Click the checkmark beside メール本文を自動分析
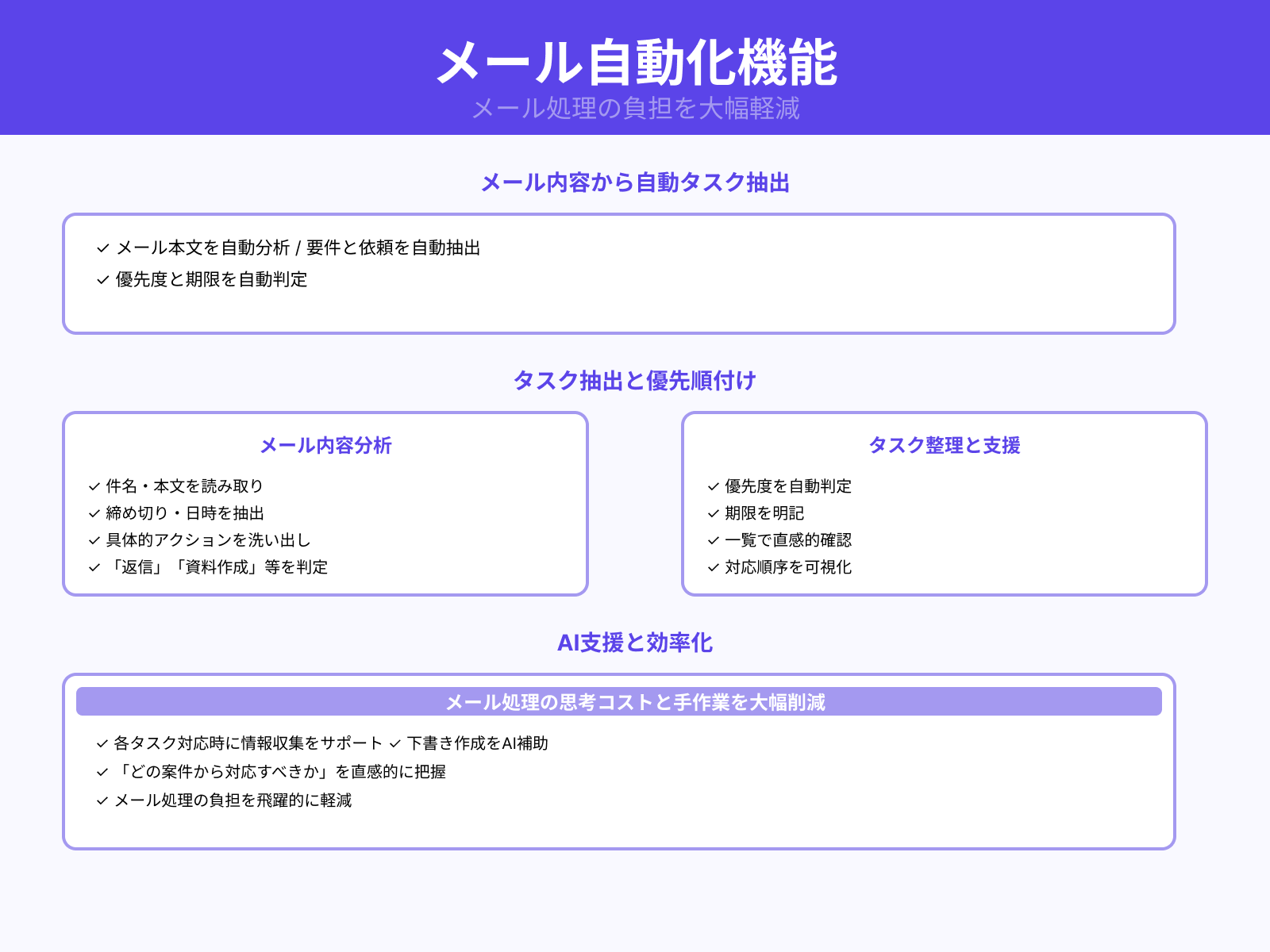The height and width of the screenshot is (952, 1270). 102,248
